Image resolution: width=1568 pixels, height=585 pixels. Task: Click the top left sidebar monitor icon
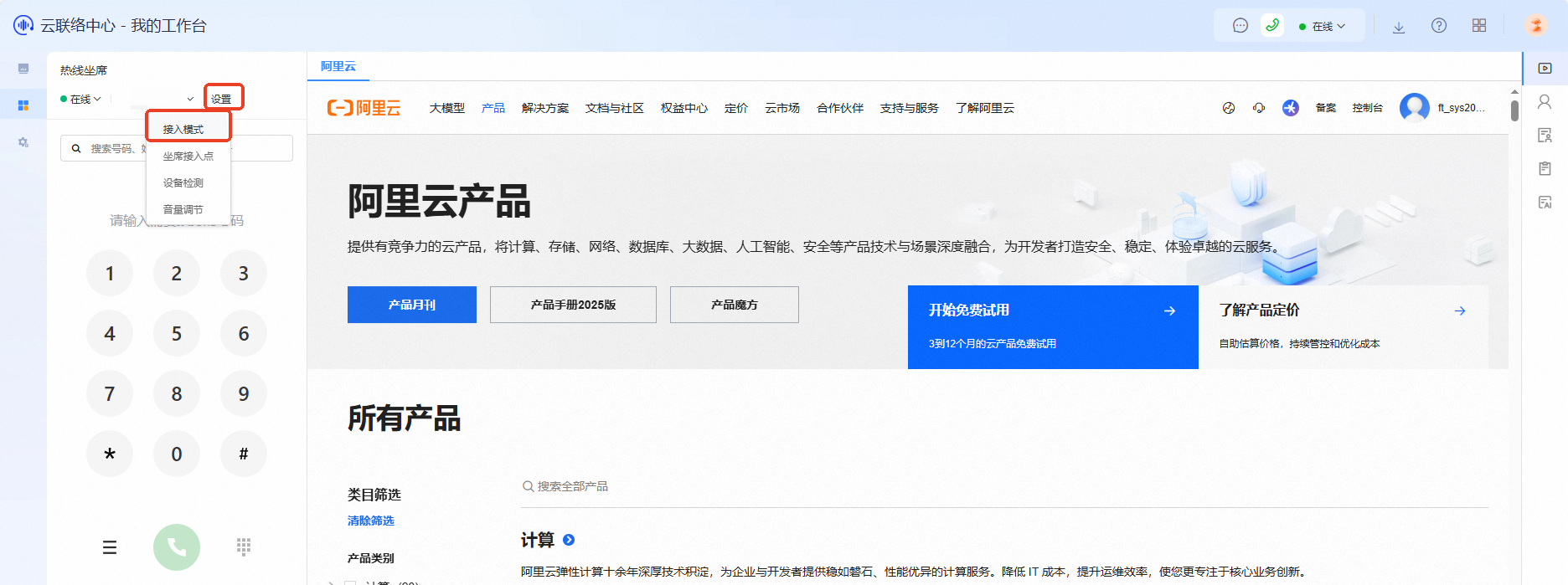(23, 69)
